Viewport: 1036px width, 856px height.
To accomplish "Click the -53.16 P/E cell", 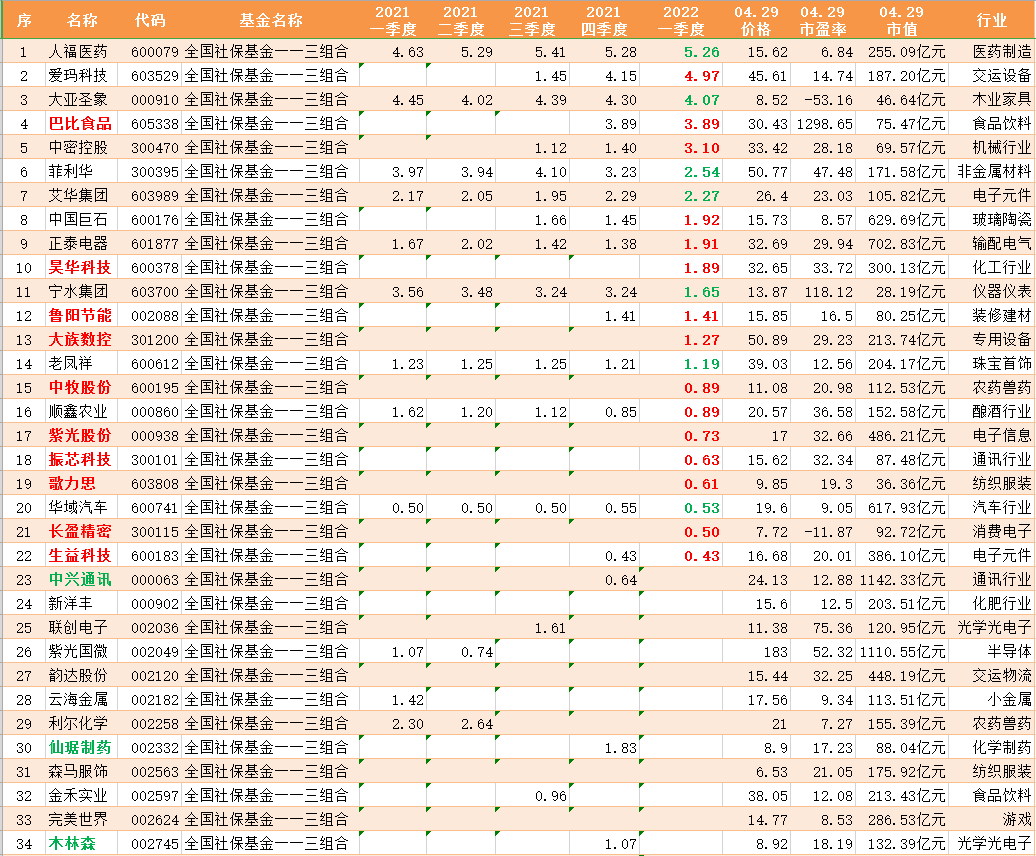I will 829,100.
